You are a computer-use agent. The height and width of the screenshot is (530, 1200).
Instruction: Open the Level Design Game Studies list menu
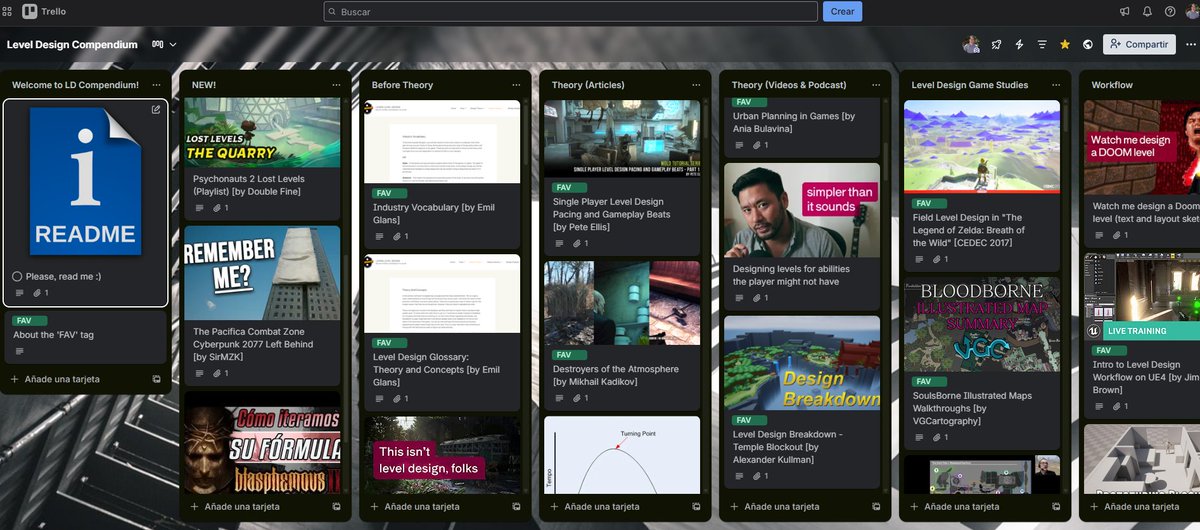click(1056, 85)
